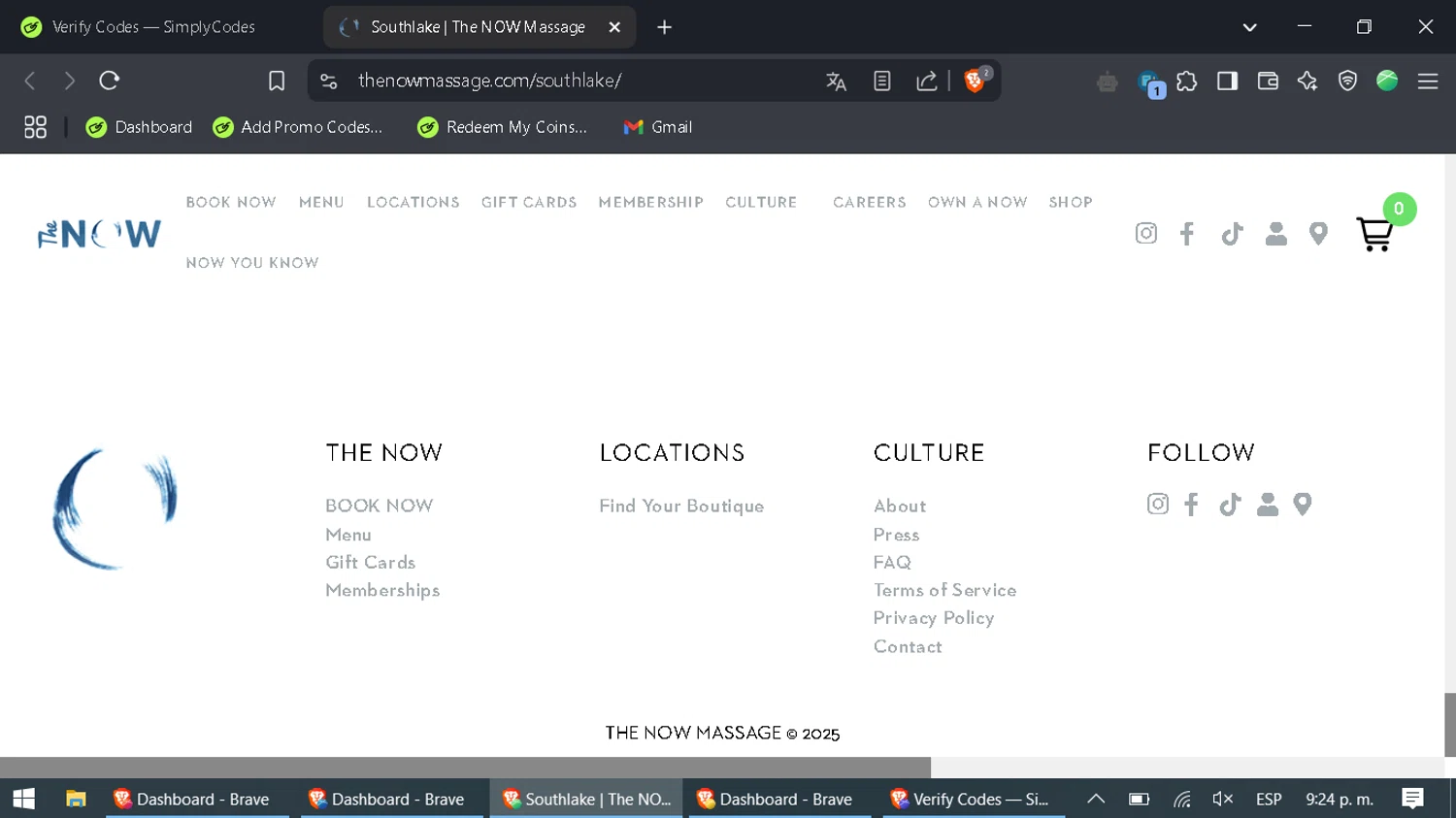
Task: Open TikTok icon under FOLLOW
Action: pos(1230,505)
